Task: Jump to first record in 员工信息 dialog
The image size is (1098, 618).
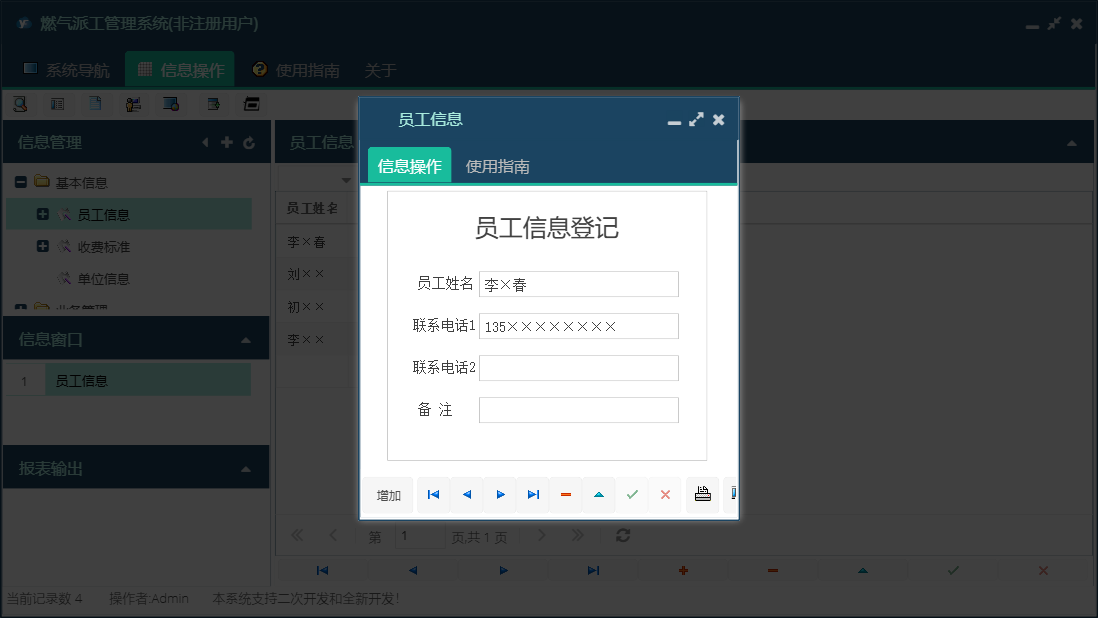Action: pyautogui.click(x=433, y=494)
